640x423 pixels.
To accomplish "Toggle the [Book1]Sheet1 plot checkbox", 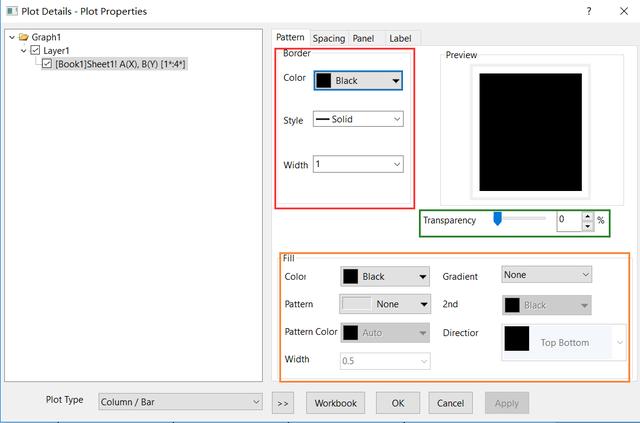I will coord(47,64).
